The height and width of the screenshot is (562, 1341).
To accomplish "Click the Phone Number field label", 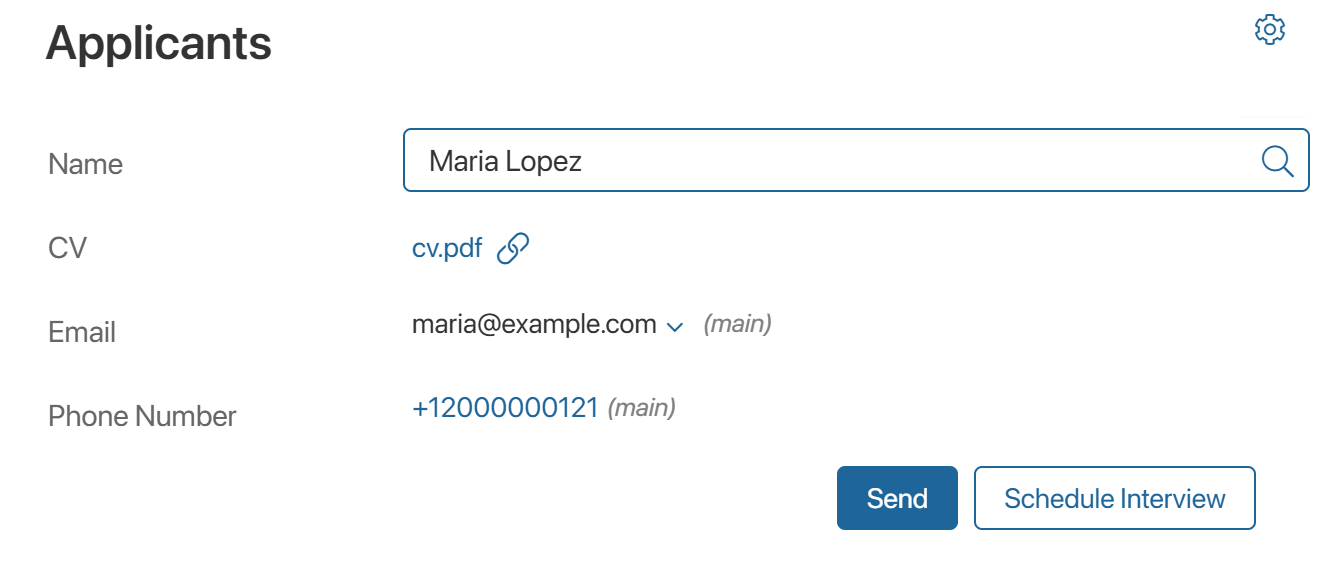I will (x=142, y=416).
